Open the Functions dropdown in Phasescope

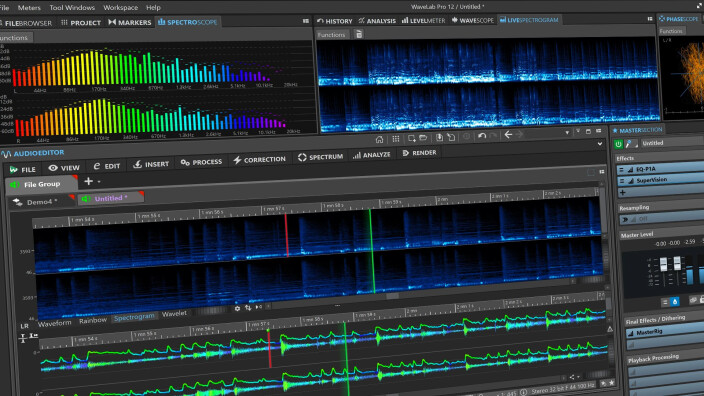(671, 31)
